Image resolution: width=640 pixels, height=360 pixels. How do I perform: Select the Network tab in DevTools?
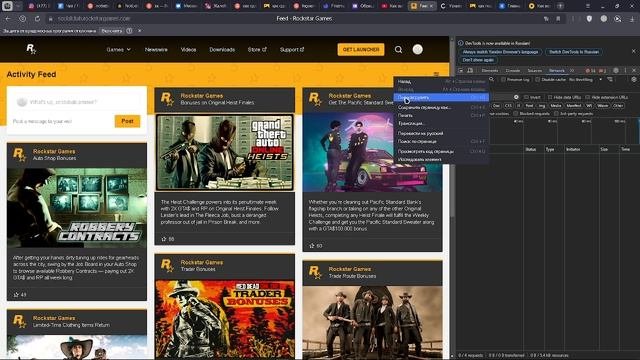click(x=557, y=70)
